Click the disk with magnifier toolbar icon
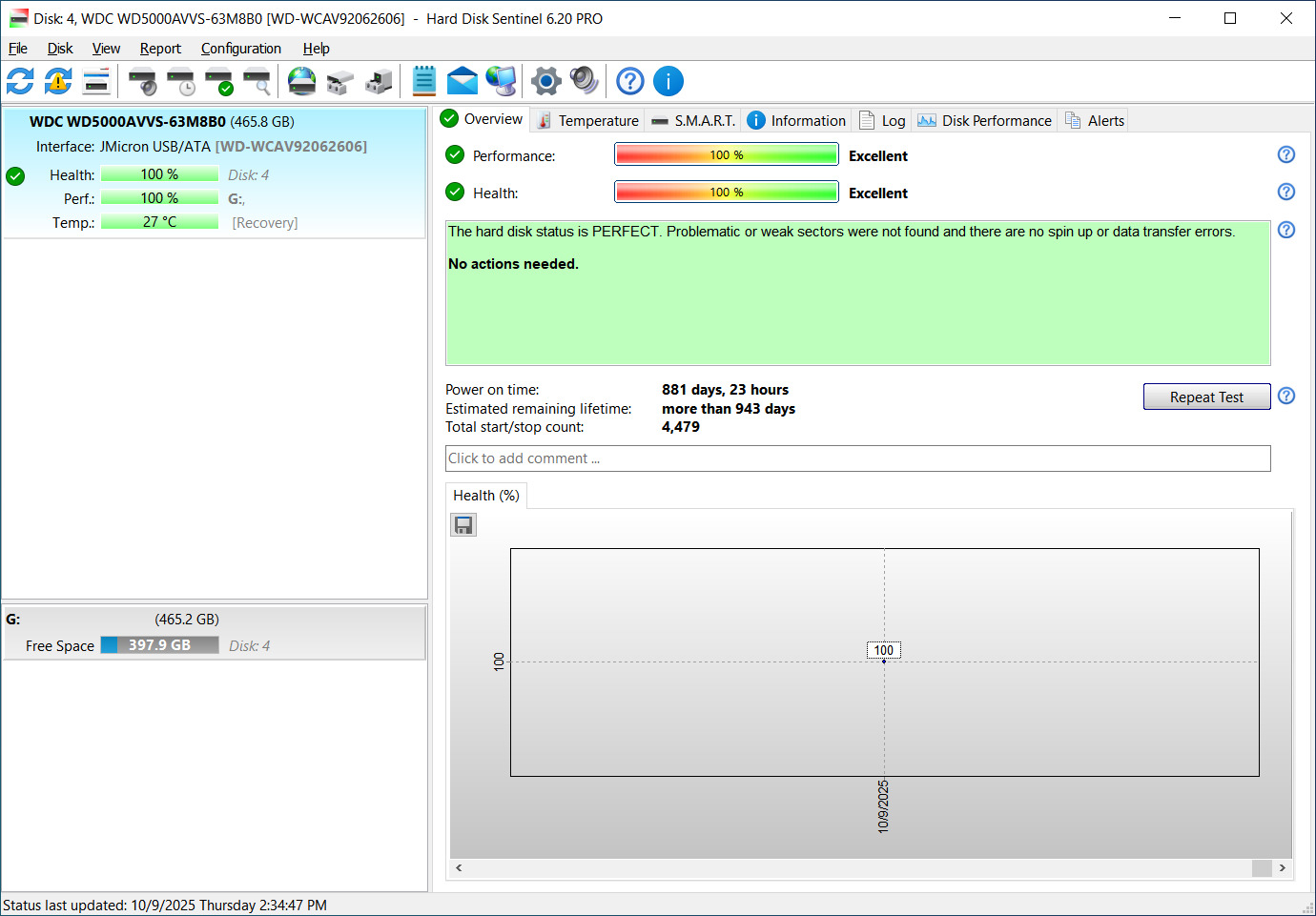The width and height of the screenshot is (1316, 916). [x=257, y=82]
